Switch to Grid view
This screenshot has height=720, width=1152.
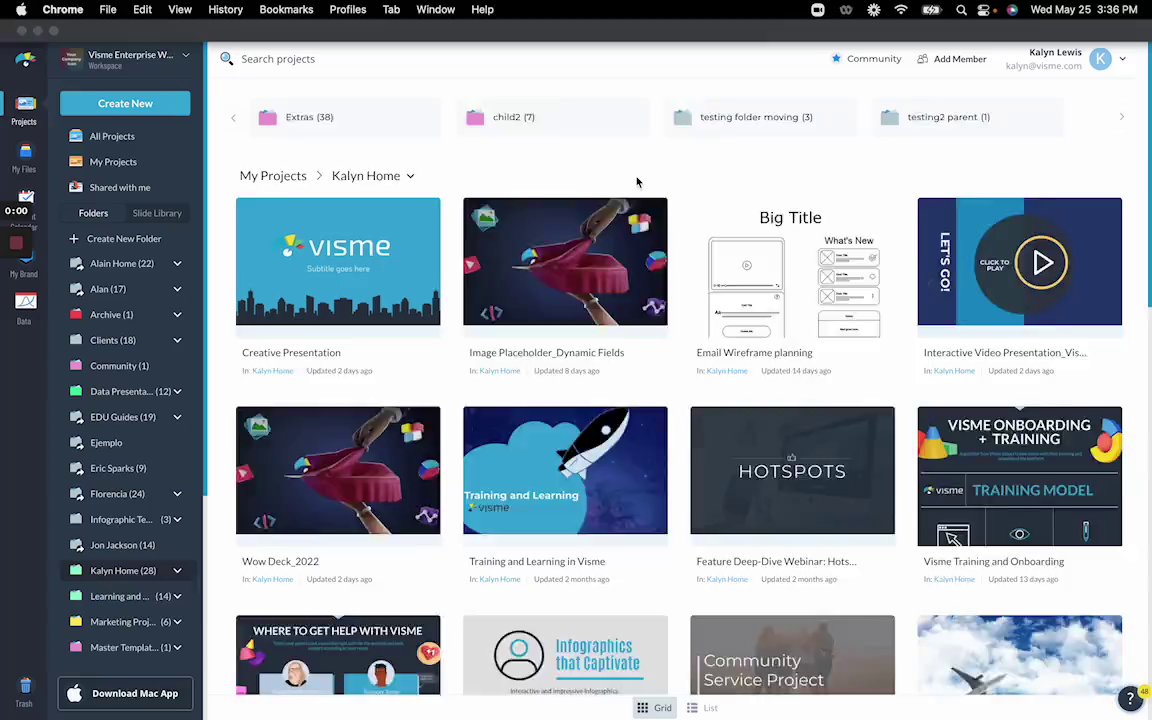(x=655, y=708)
